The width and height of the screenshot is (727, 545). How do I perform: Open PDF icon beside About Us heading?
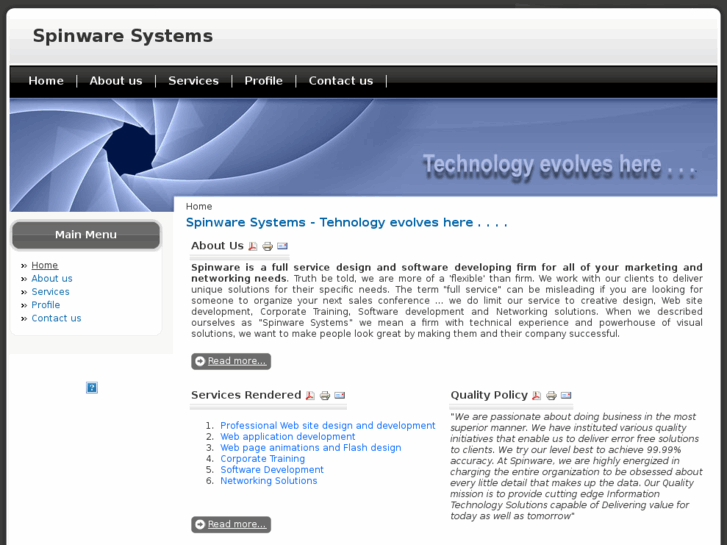coord(253,246)
